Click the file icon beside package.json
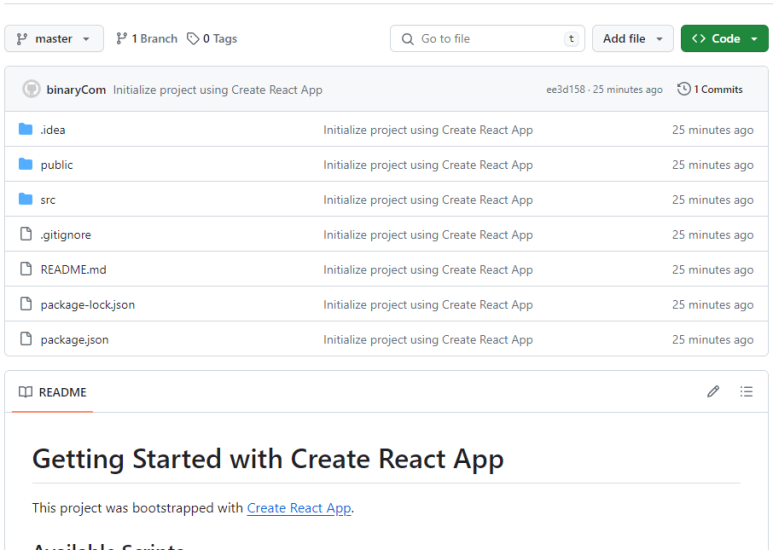Image resolution: width=773 pixels, height=550 pixels. [x=26, y=339]
